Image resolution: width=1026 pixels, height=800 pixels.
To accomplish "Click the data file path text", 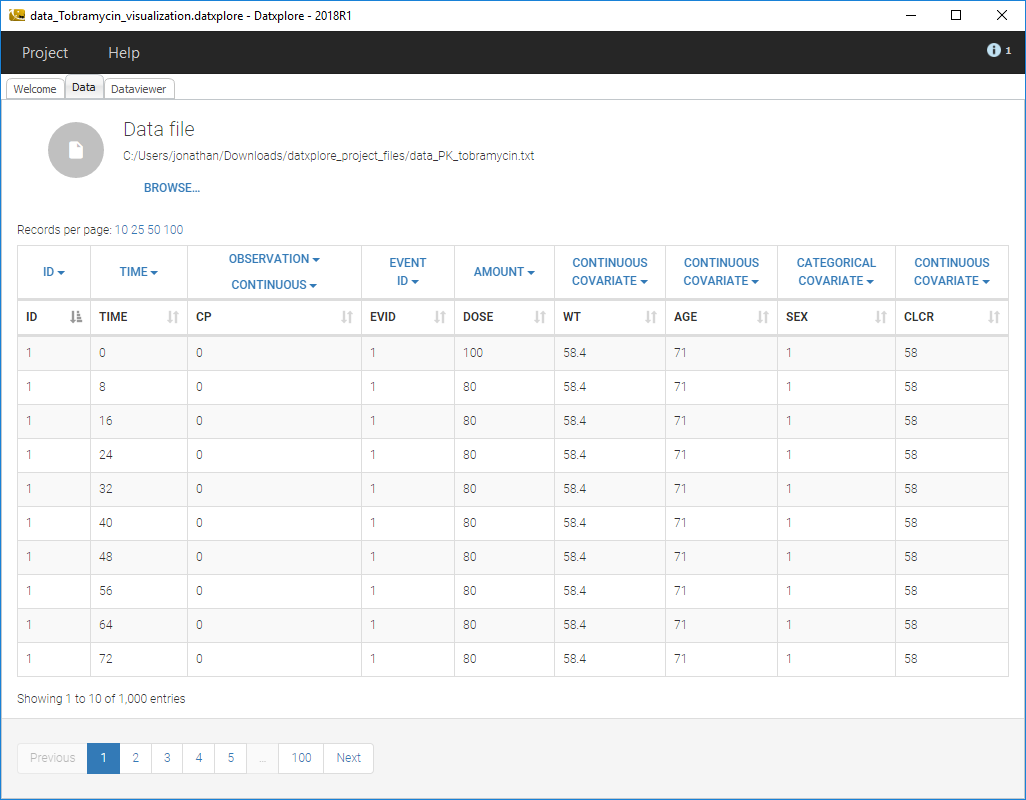I will tap(328, 156).
